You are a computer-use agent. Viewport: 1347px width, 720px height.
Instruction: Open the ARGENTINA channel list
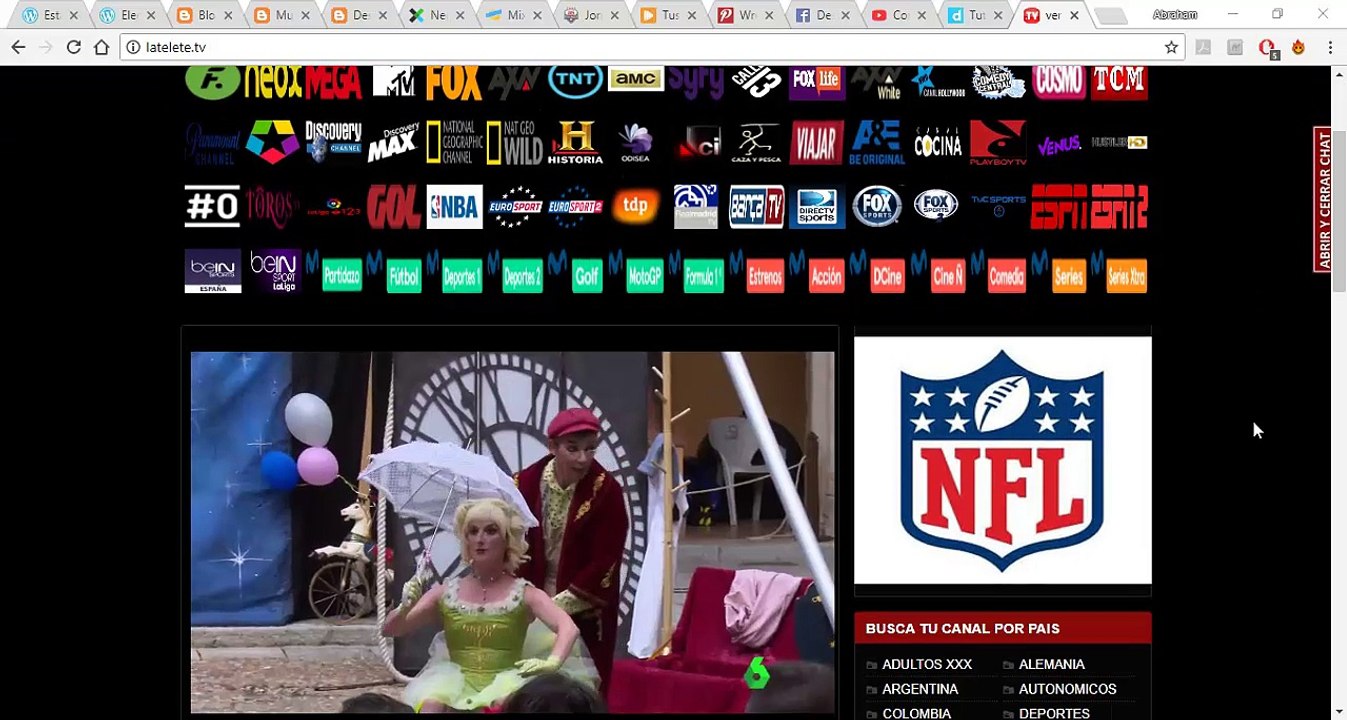coord(920,689)
